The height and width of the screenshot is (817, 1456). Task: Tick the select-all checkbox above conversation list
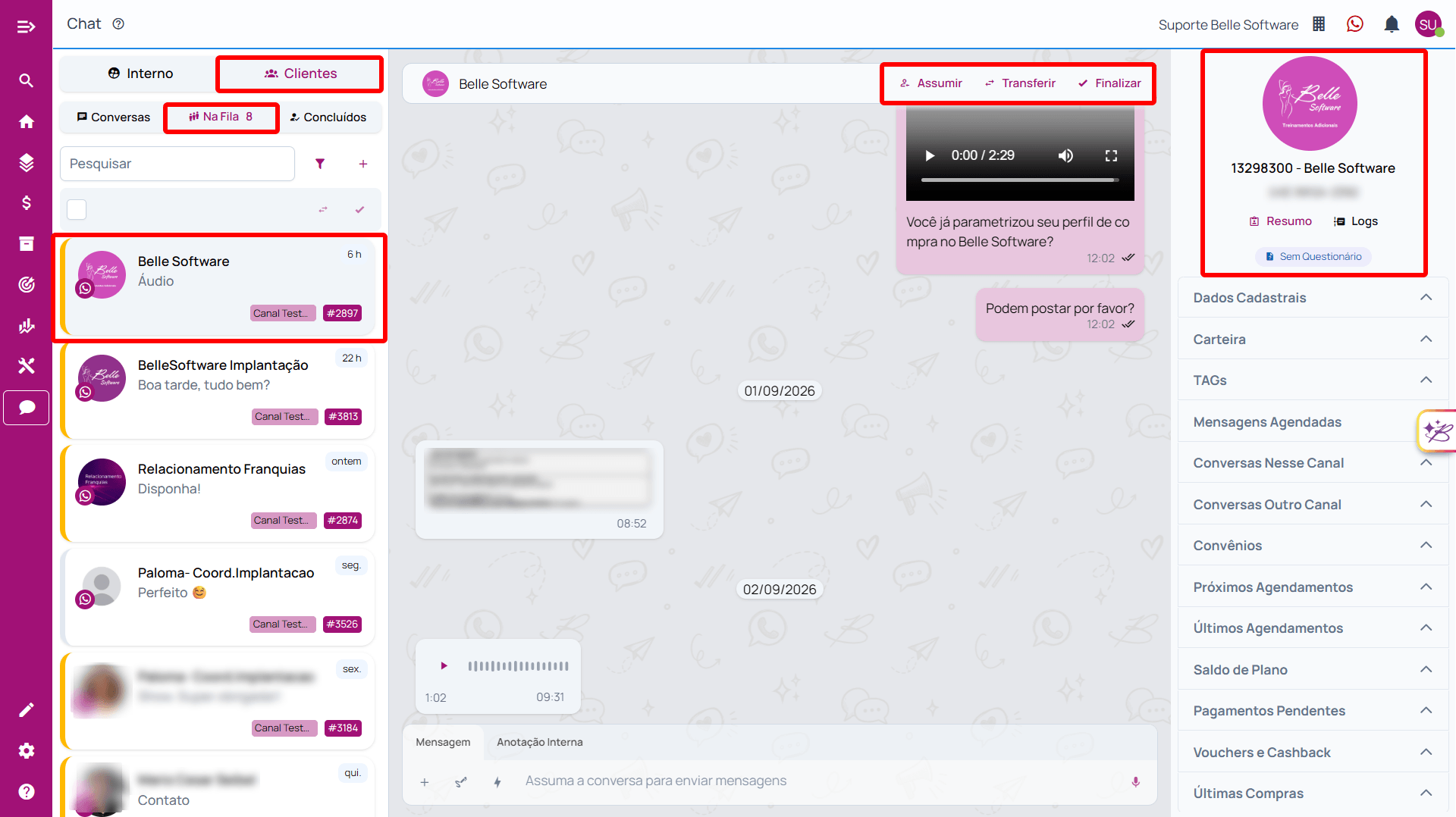(x=77, y=209)
